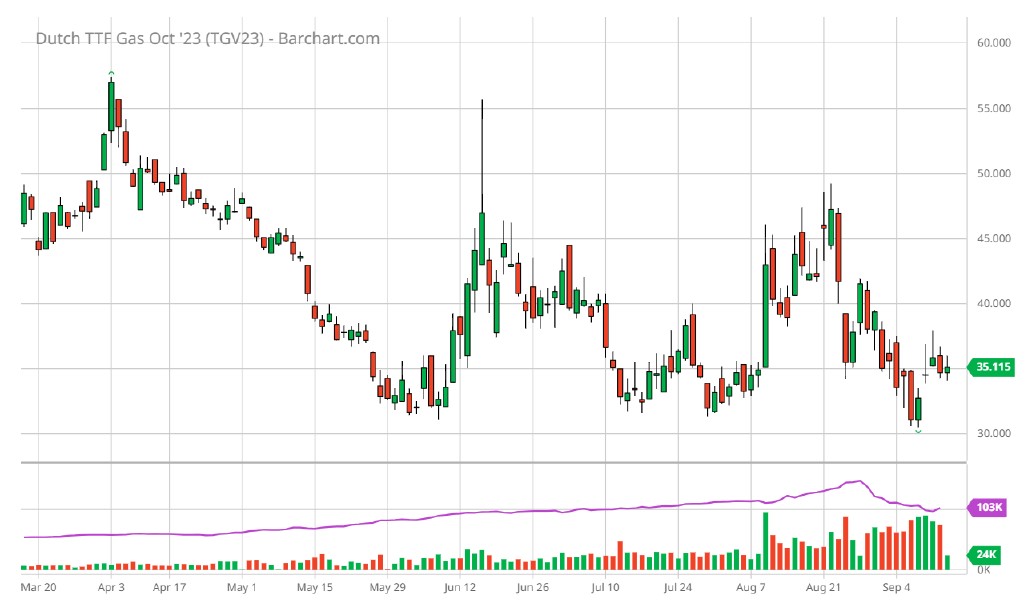This screenshot has height=606, width=1033.
Task: Click the Jul 24 date label
Action: [678, 587]
